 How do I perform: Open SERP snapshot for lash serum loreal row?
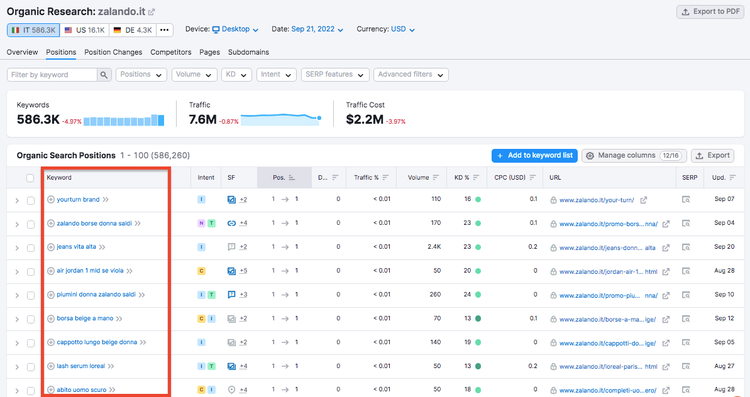tap(686, 366)
